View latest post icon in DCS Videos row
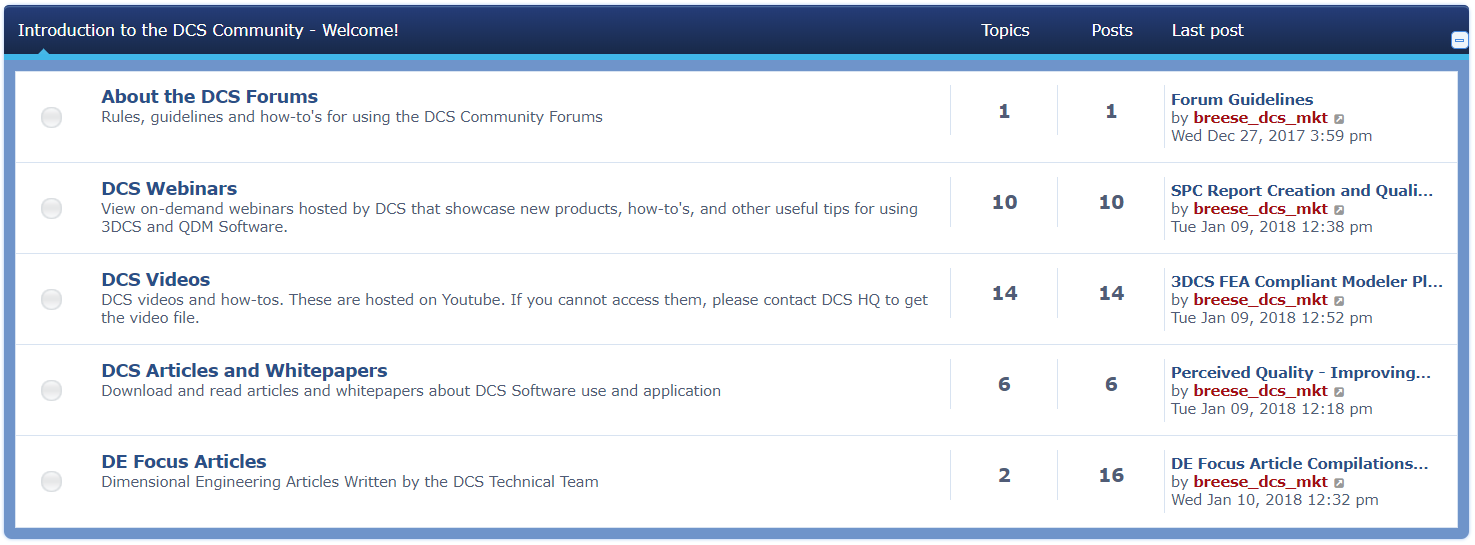The image size is (1475, 545). click(x=1339, y=301)
